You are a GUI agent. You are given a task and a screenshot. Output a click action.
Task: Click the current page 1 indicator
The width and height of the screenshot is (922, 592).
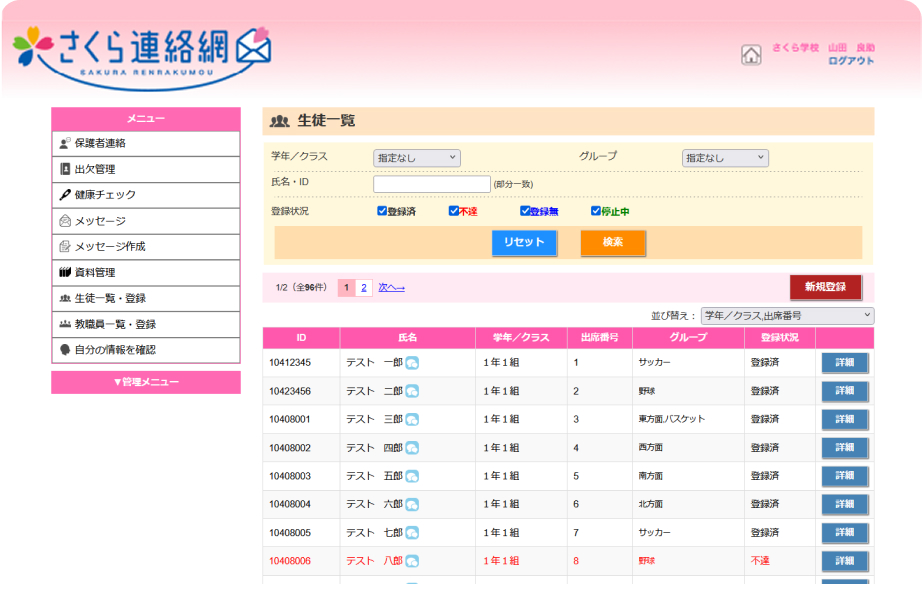click(346, 287)
